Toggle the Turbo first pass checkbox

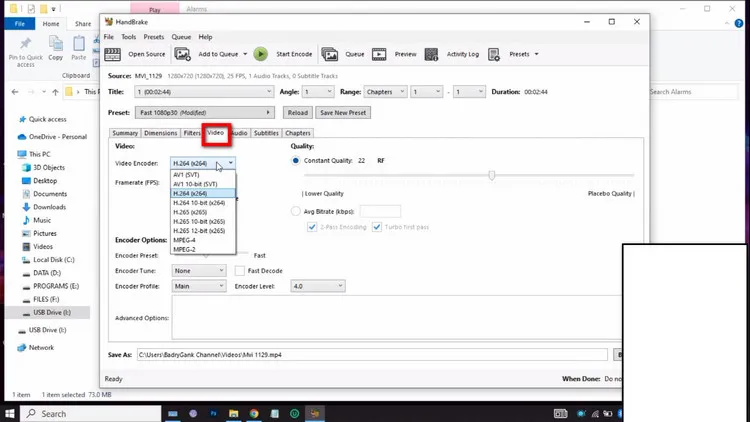(377, 227)
